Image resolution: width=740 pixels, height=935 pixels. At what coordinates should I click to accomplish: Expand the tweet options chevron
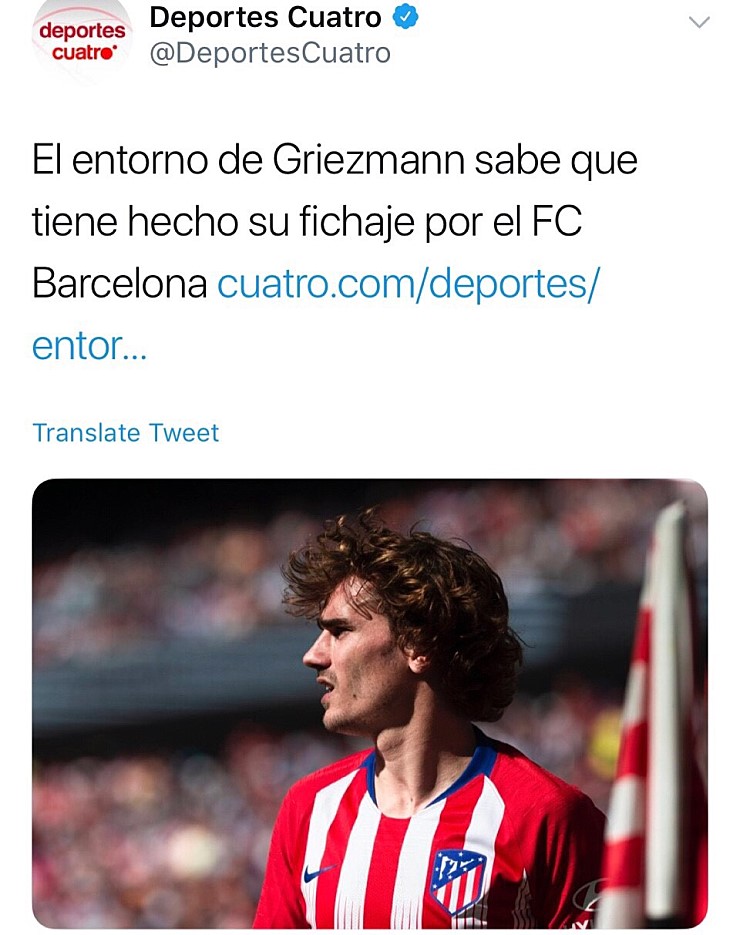(699, 23)
